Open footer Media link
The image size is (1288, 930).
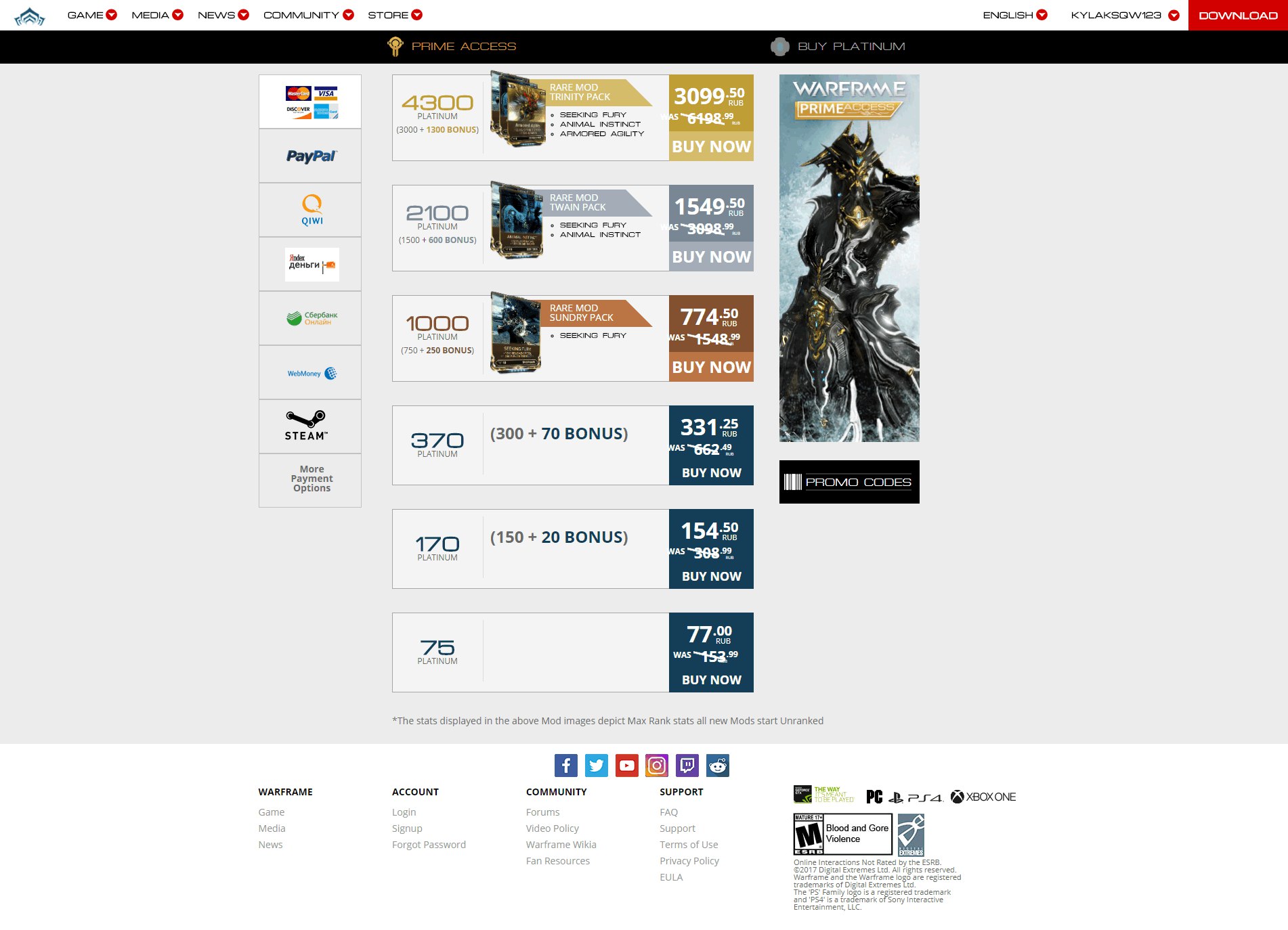pos(272,828)
